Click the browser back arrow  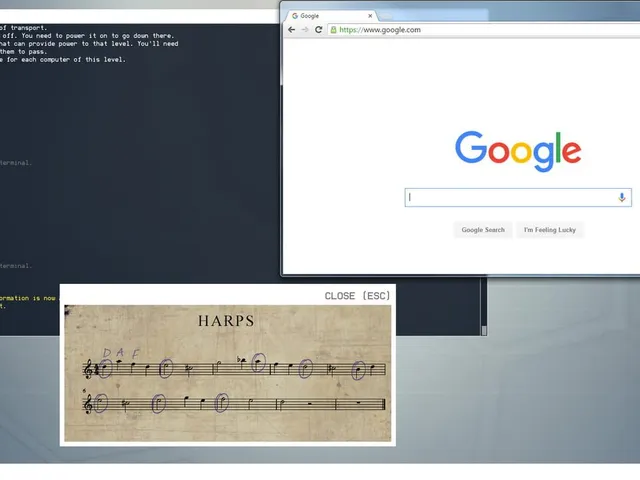coord(291,30)
